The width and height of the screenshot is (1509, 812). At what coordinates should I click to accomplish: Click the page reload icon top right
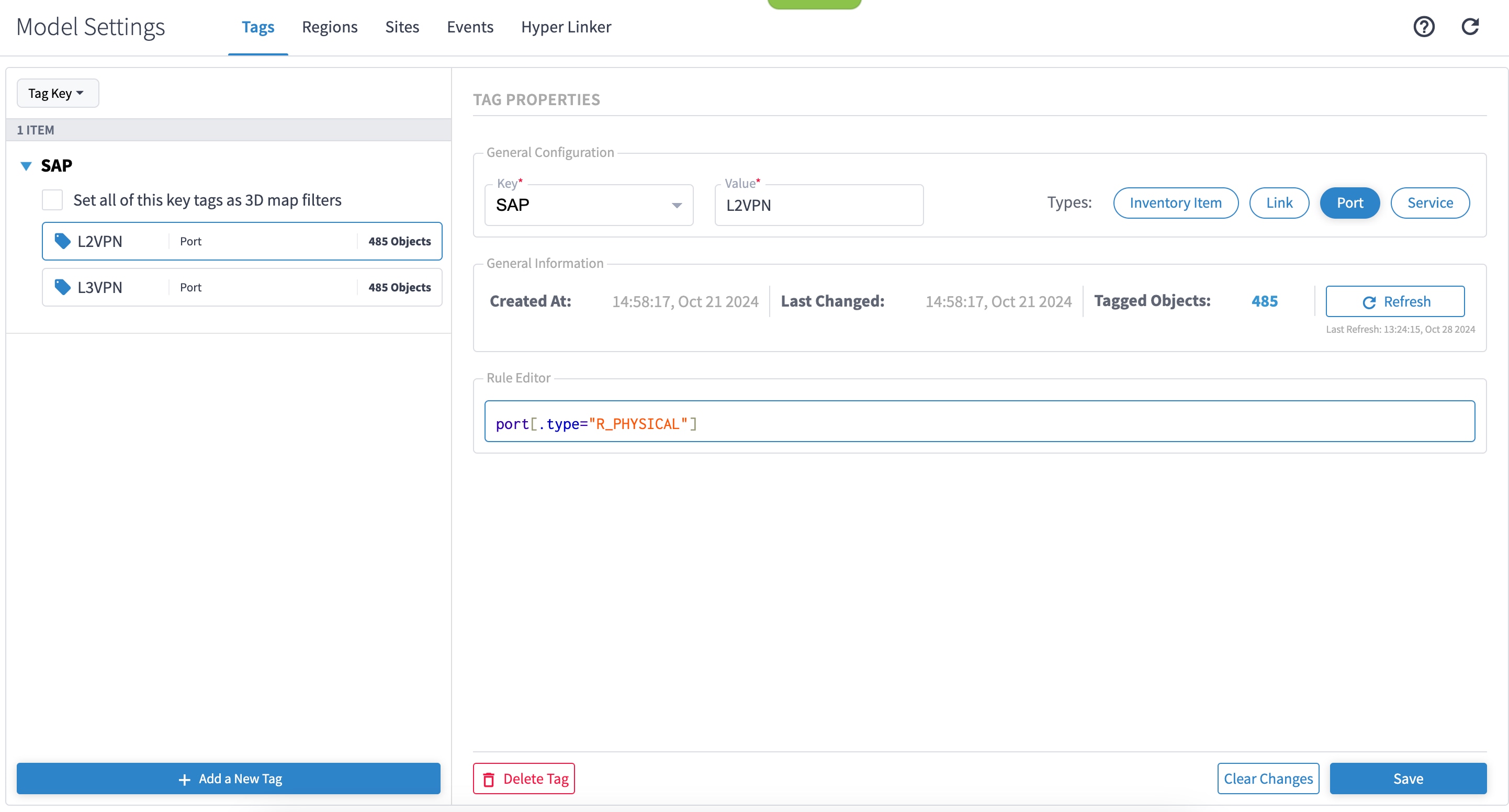[1471, 27]
